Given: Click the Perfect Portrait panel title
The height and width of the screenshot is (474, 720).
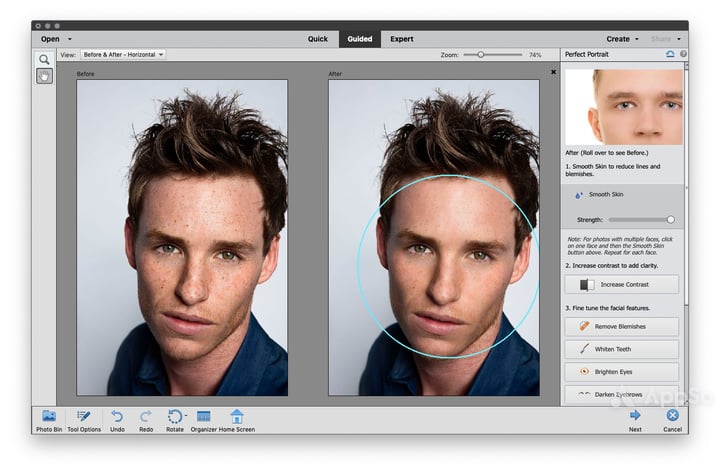Looking at the screenshot, I should pos(586,54).
